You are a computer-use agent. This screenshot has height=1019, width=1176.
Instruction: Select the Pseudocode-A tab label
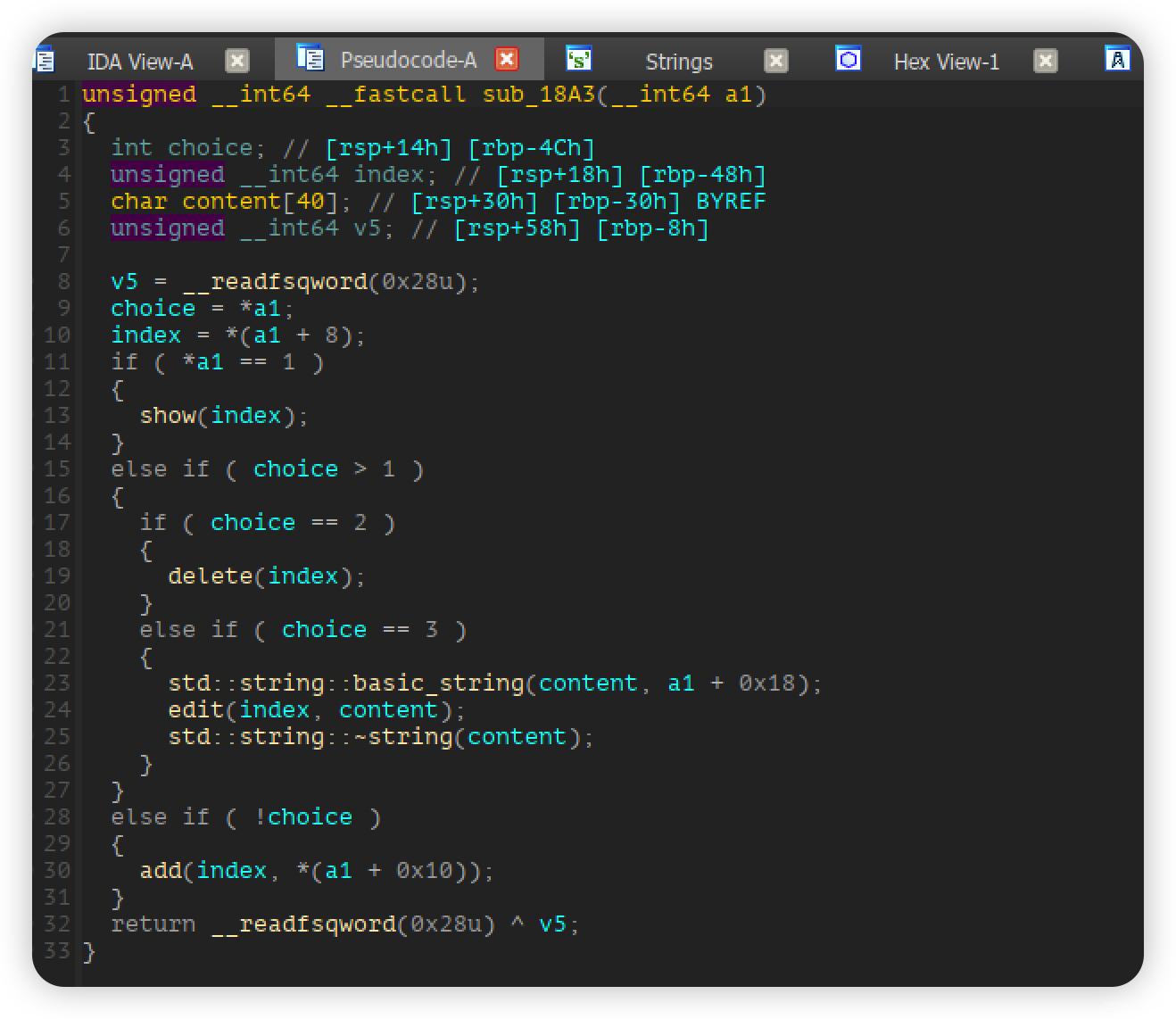pyautogui.click(x=409, y=60)
